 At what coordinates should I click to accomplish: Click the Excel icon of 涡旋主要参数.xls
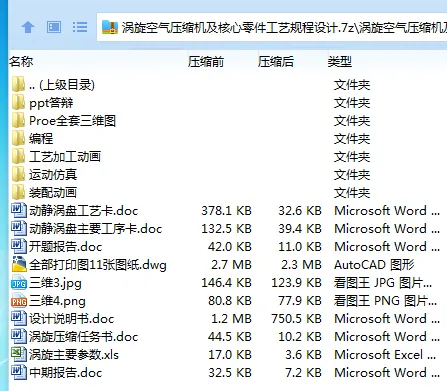pyautogui.click(x=19, y=355)
